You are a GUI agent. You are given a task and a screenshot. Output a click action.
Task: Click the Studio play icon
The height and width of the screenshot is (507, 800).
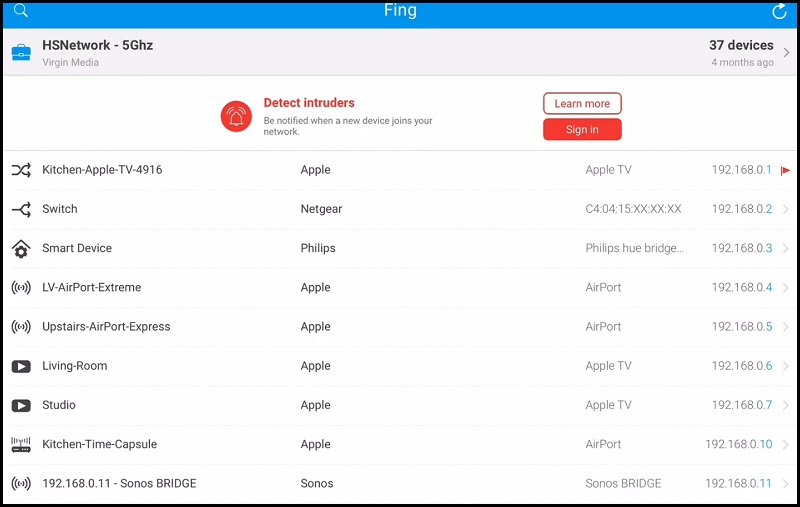21,405
